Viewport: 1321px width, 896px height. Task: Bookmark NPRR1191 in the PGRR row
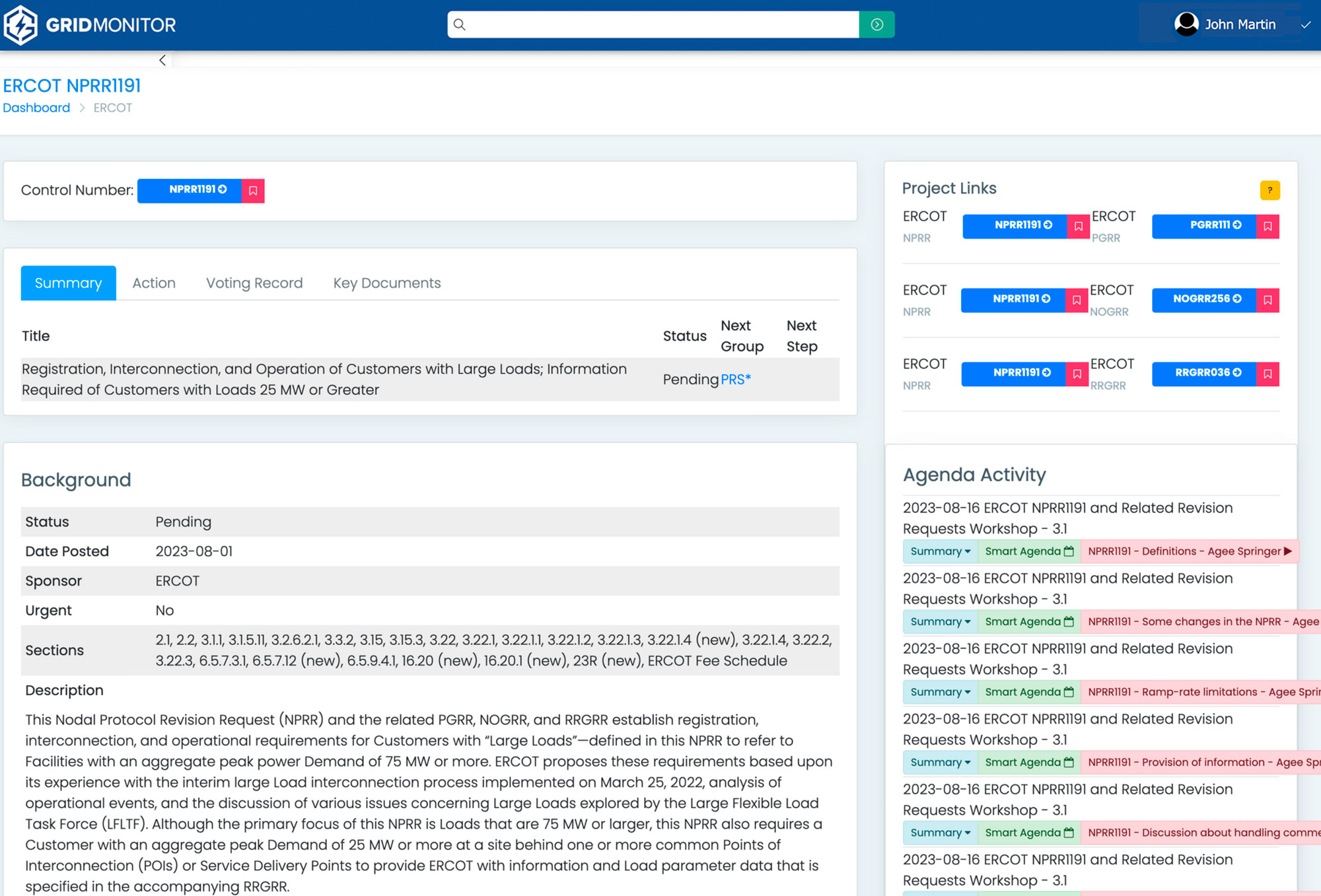coord(1079,226)
